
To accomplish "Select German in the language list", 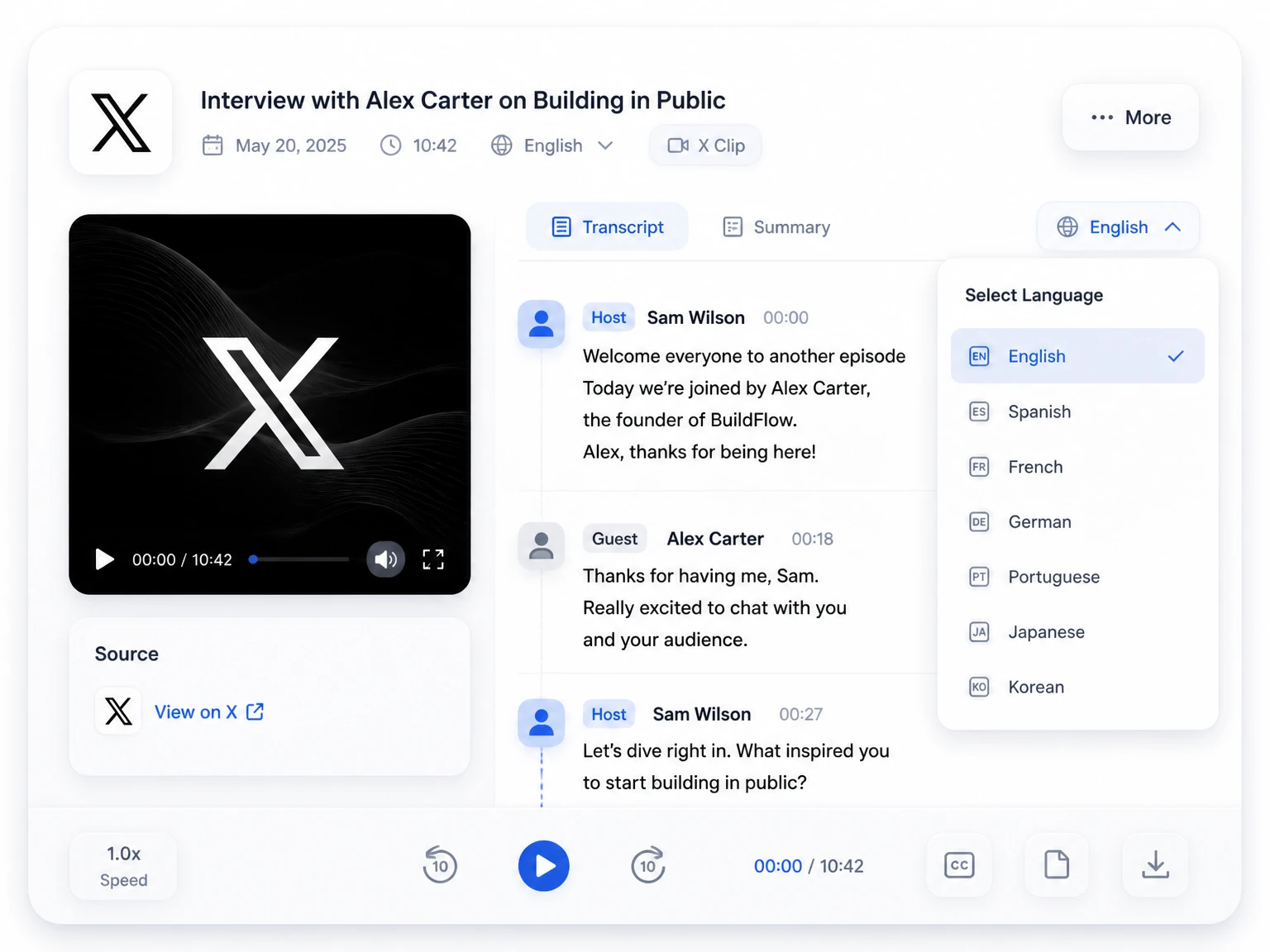I will [x=1077, y=521].
